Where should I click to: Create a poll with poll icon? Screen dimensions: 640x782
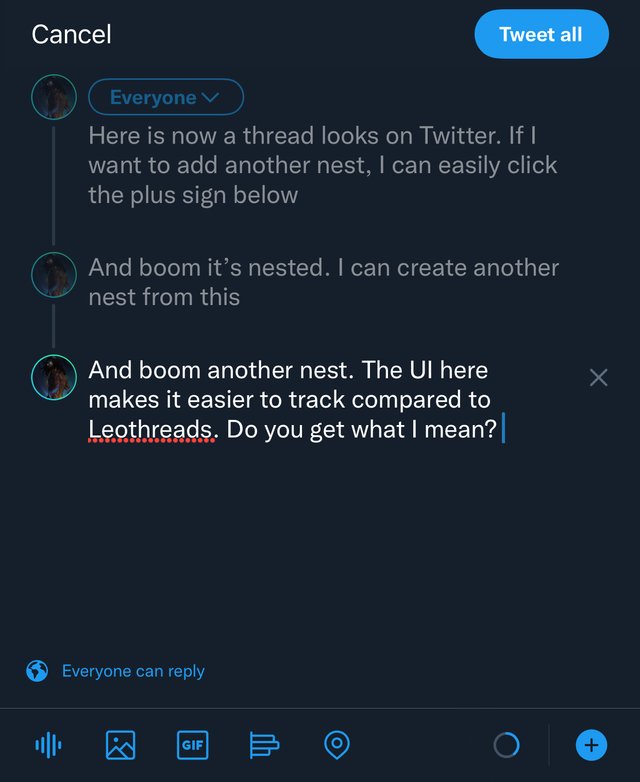(x=264, y=745)
